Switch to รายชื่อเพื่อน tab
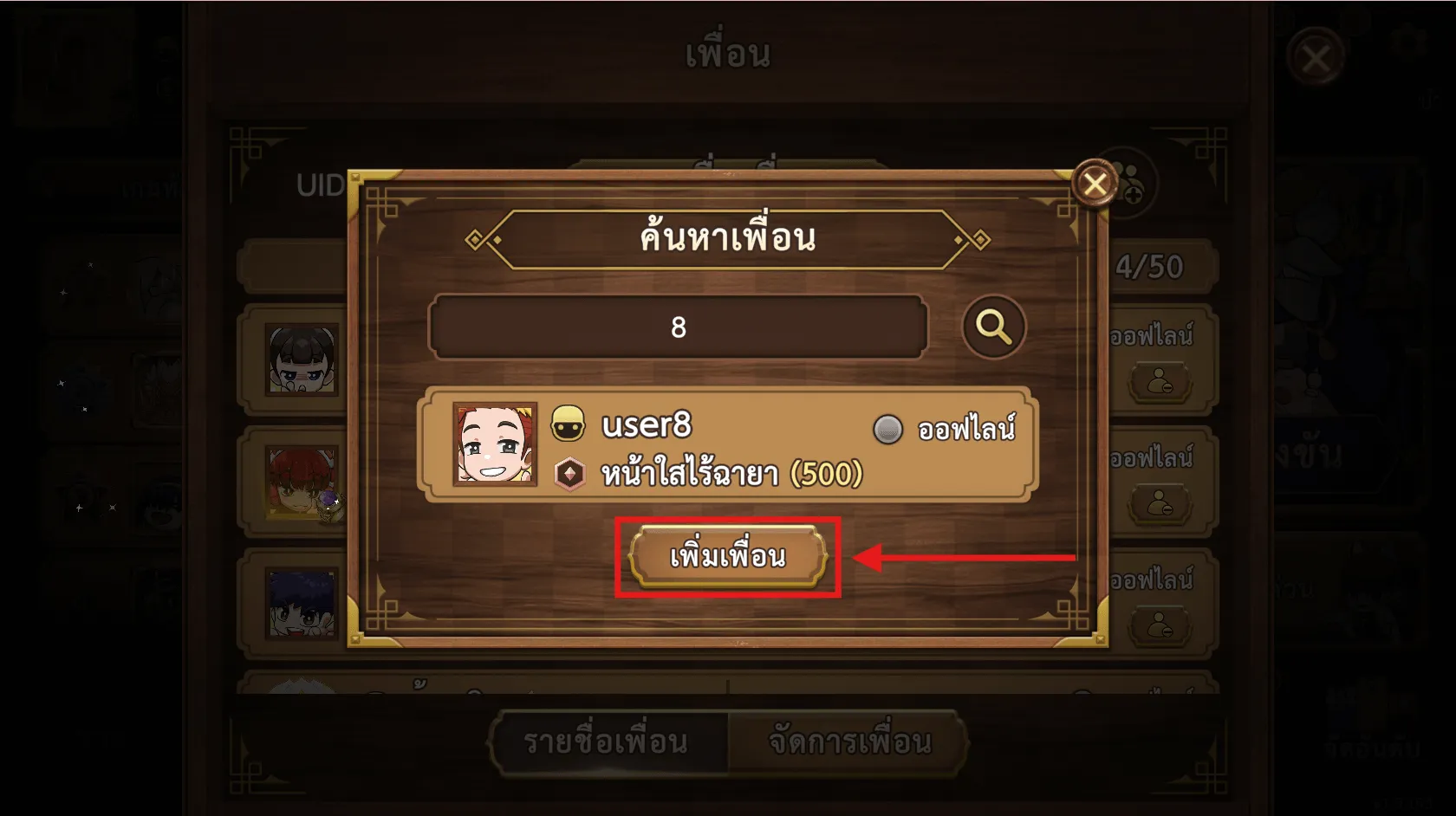Screen dimensions: 1456x816 (608, 742)
